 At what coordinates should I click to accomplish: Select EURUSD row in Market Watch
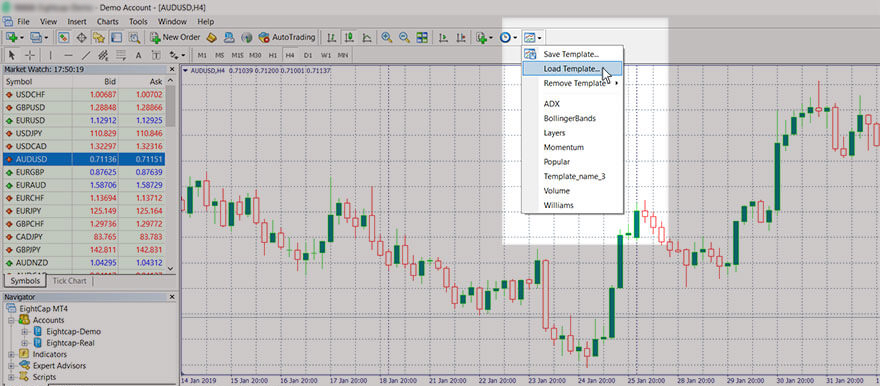tap(84, 121)
